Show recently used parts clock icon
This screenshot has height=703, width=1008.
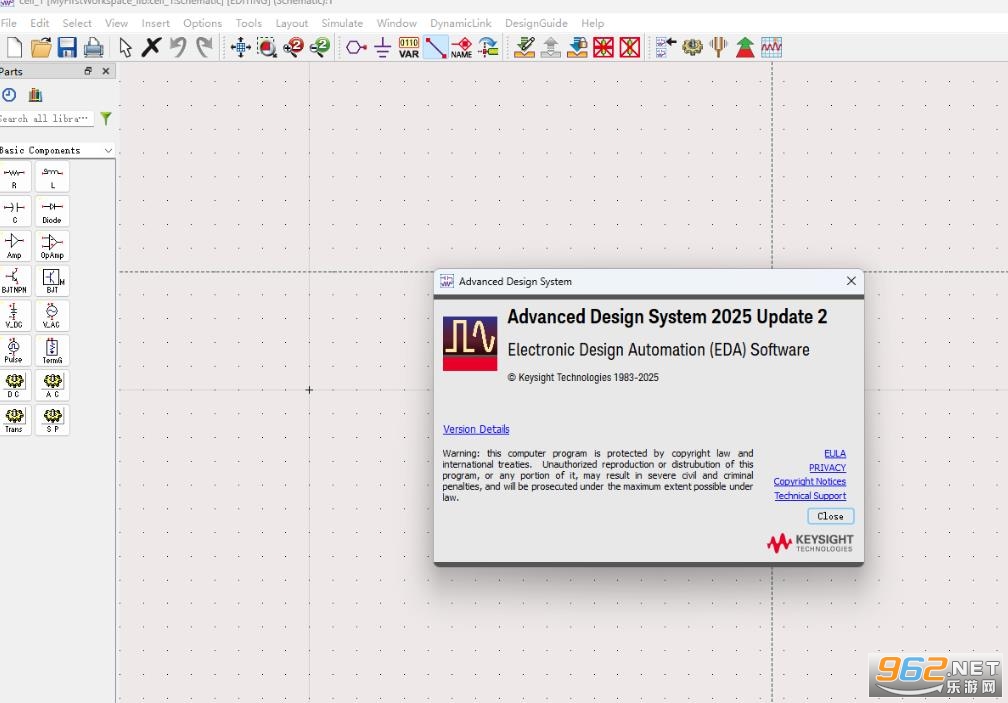(x=9, y=95)
